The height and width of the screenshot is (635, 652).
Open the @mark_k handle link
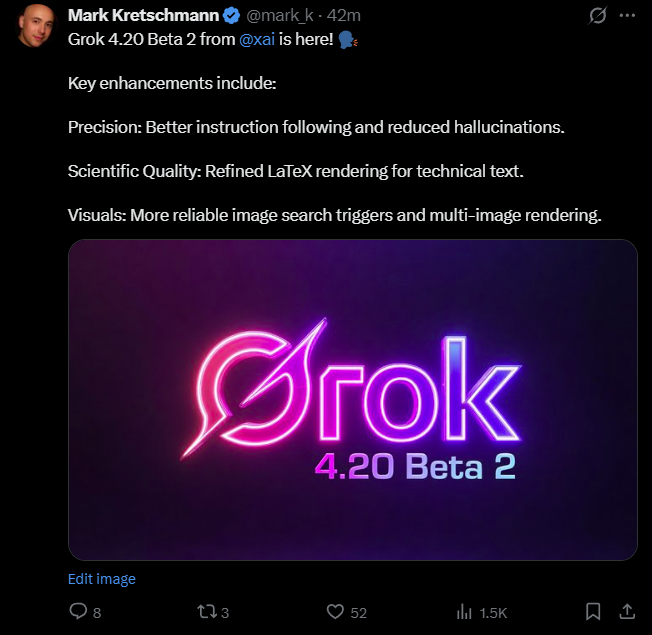point(281,16)
